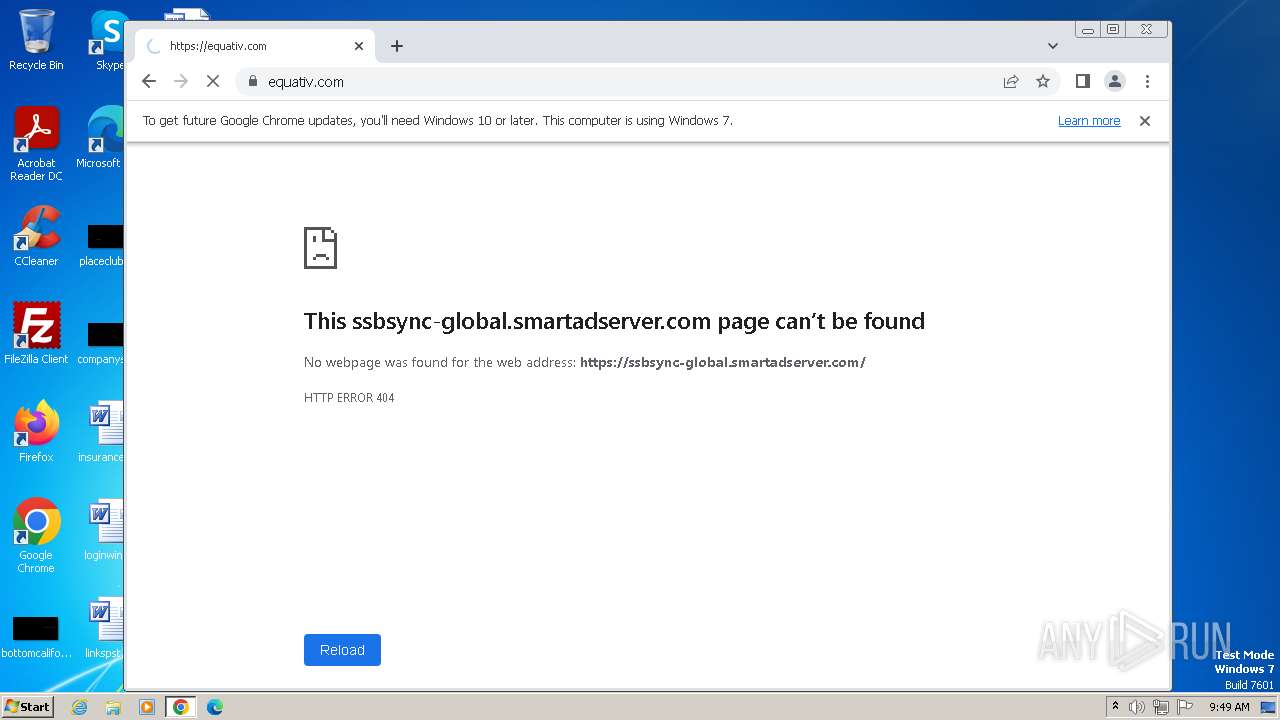Image resolution: width=1280 pixels, height=720 pixels.
Task: Open Chrome side panel
Action: pyautogui.click(x=1082, y=82)
